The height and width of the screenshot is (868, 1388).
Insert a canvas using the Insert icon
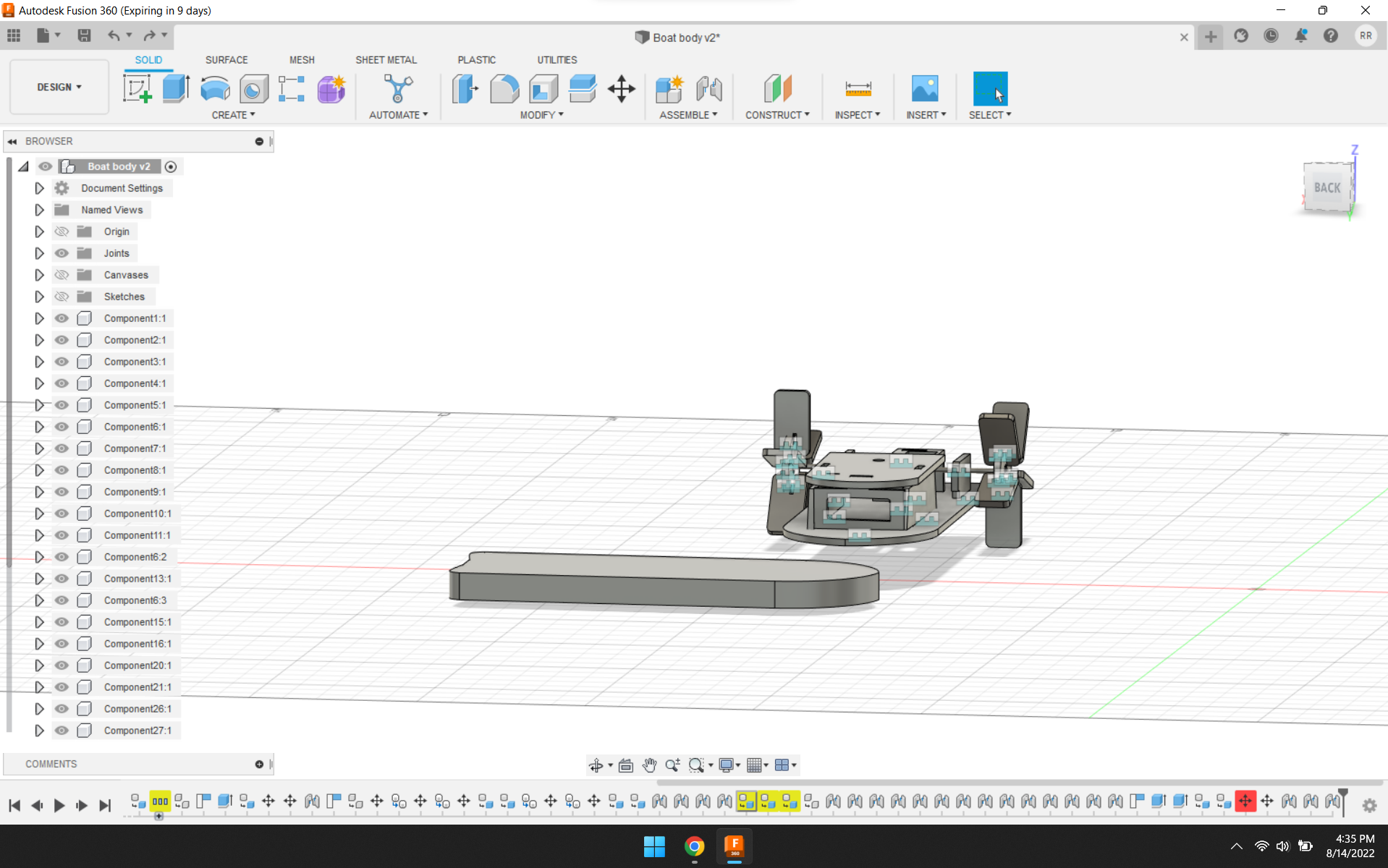[924, 88]
